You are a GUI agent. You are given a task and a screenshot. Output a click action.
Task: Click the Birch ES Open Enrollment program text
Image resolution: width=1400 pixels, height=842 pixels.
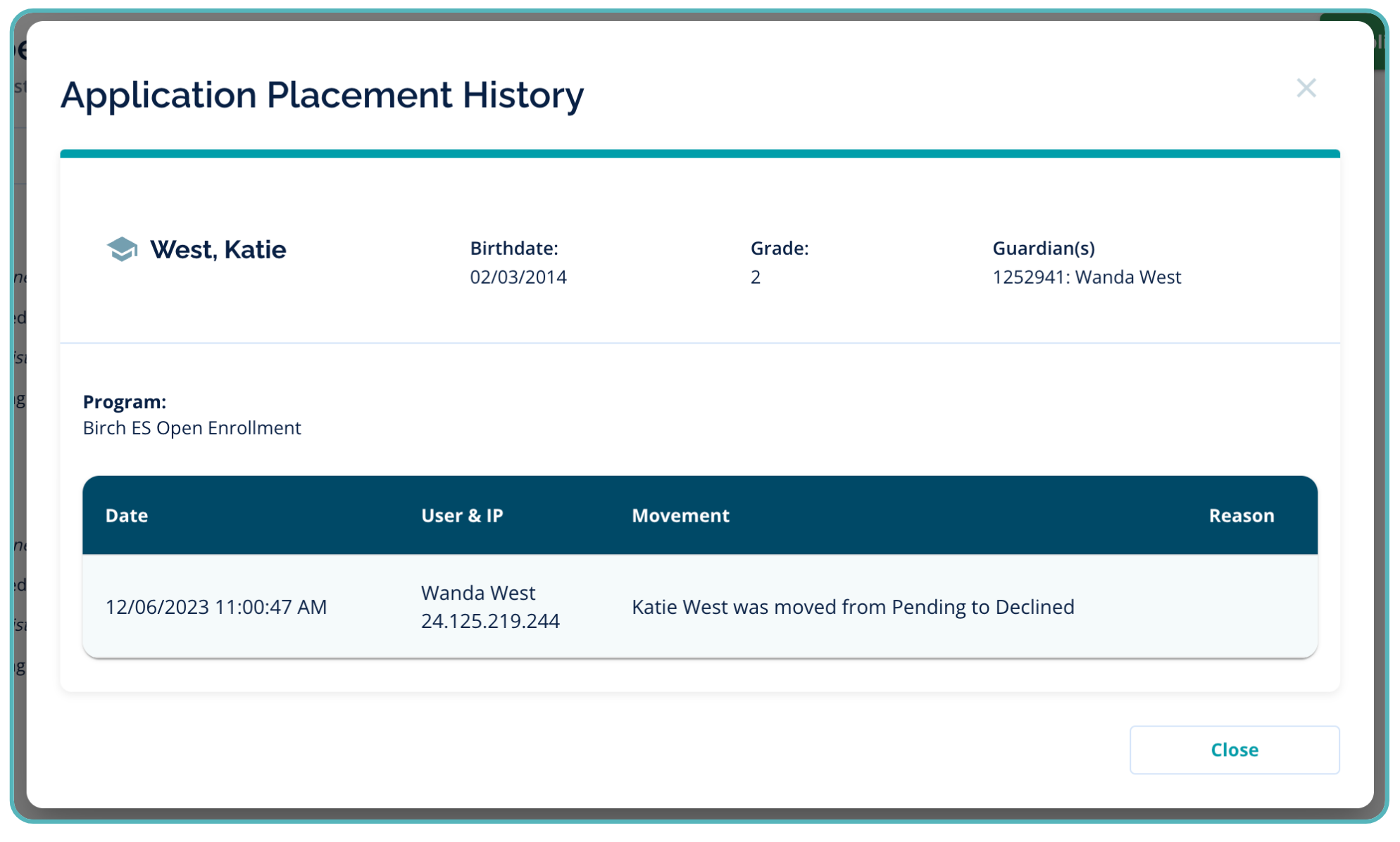click(192, 427)
